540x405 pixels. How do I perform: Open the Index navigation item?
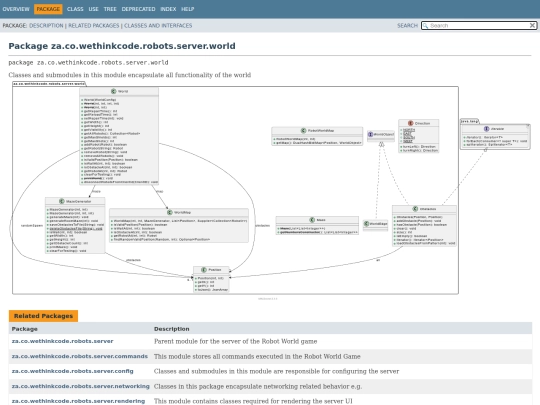tap(168, 9)
